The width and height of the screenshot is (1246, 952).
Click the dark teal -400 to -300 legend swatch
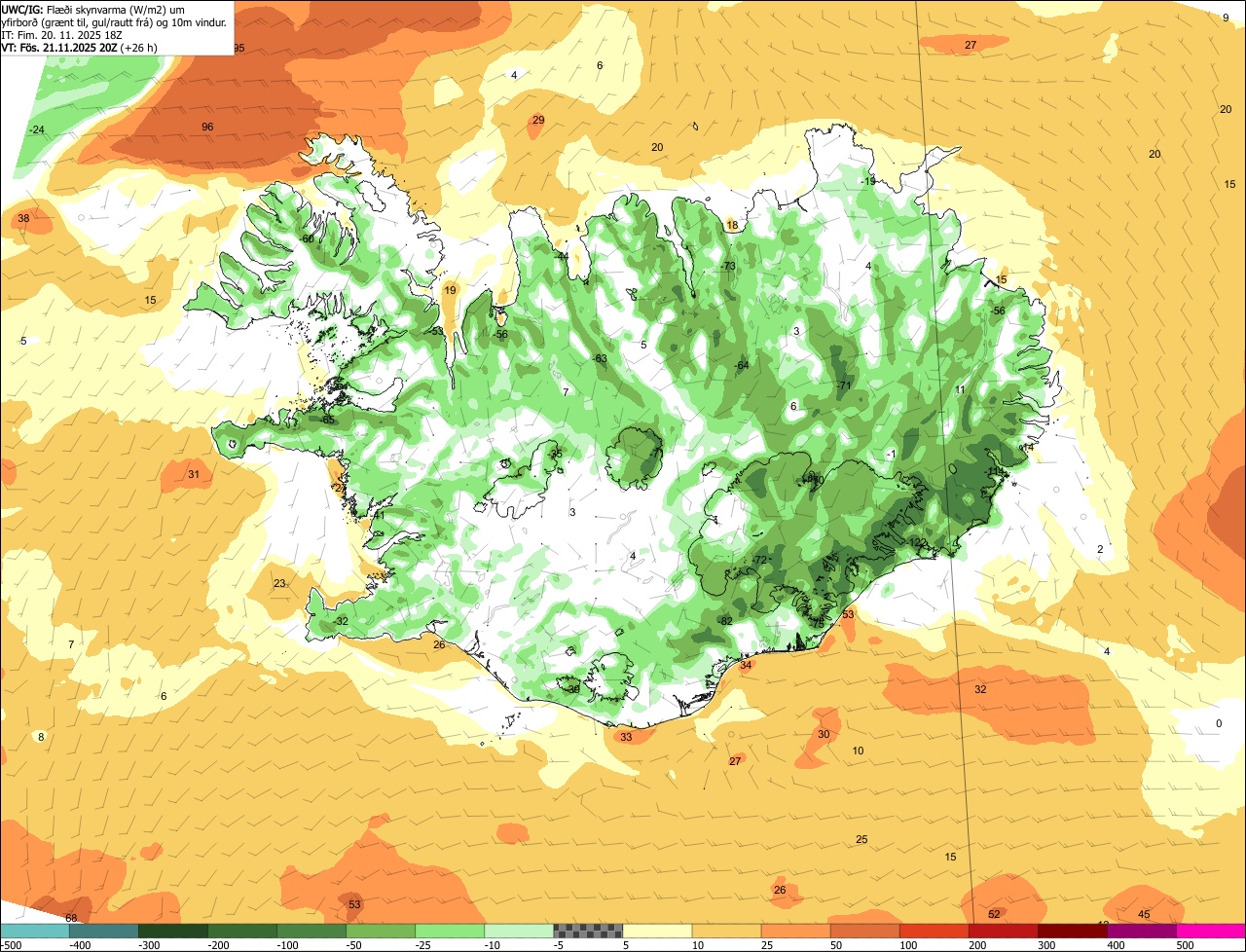tap(104, 931)
